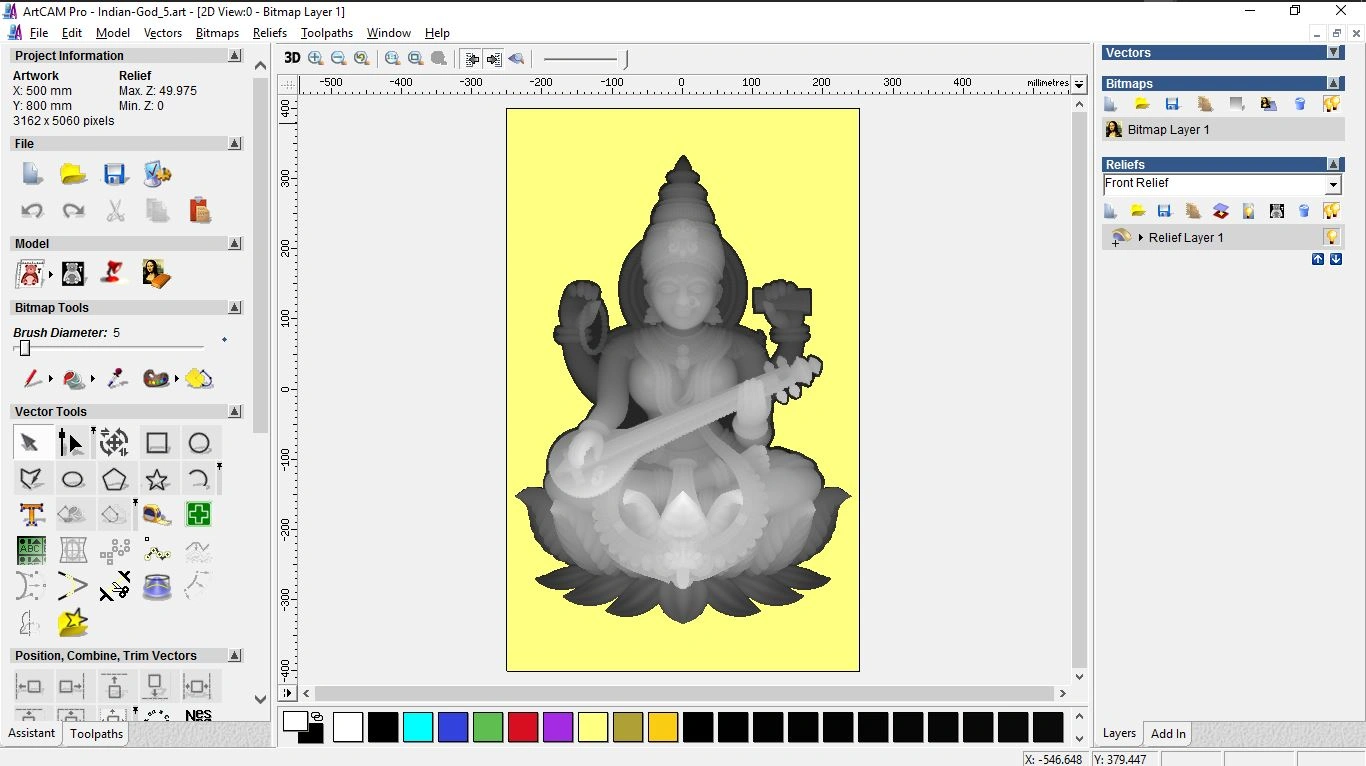This screenshot has width=1366, height=766.
Task: Toggle visibility bulb of Relief Layer 1
Action: tap(1331, 237)
